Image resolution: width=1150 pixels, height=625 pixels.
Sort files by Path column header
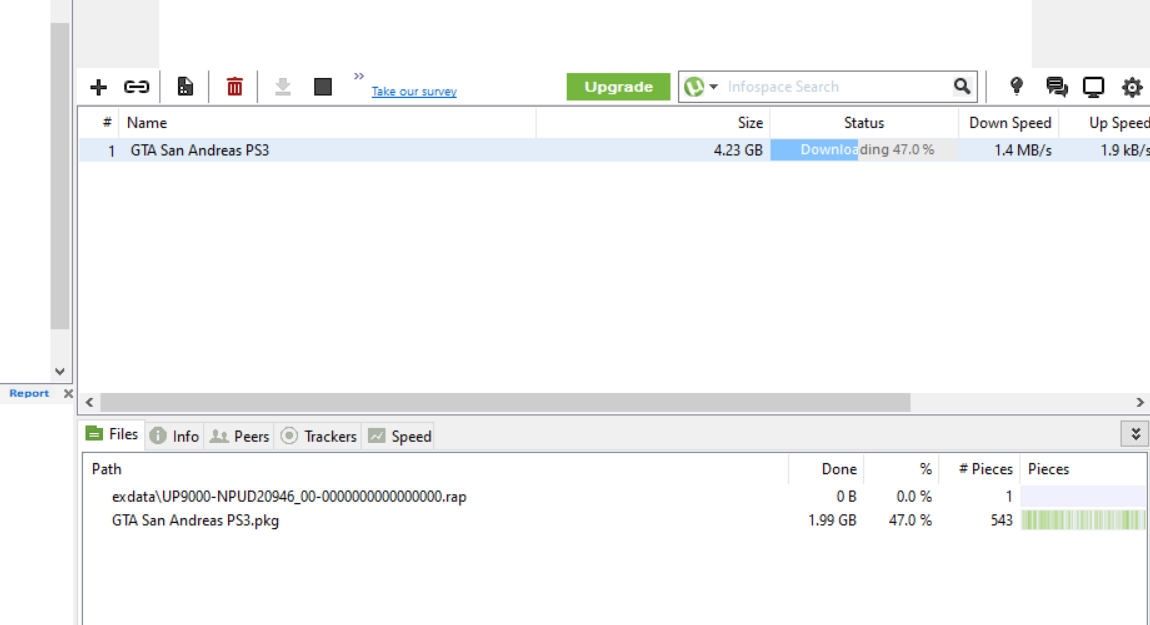tap(436, 469)
